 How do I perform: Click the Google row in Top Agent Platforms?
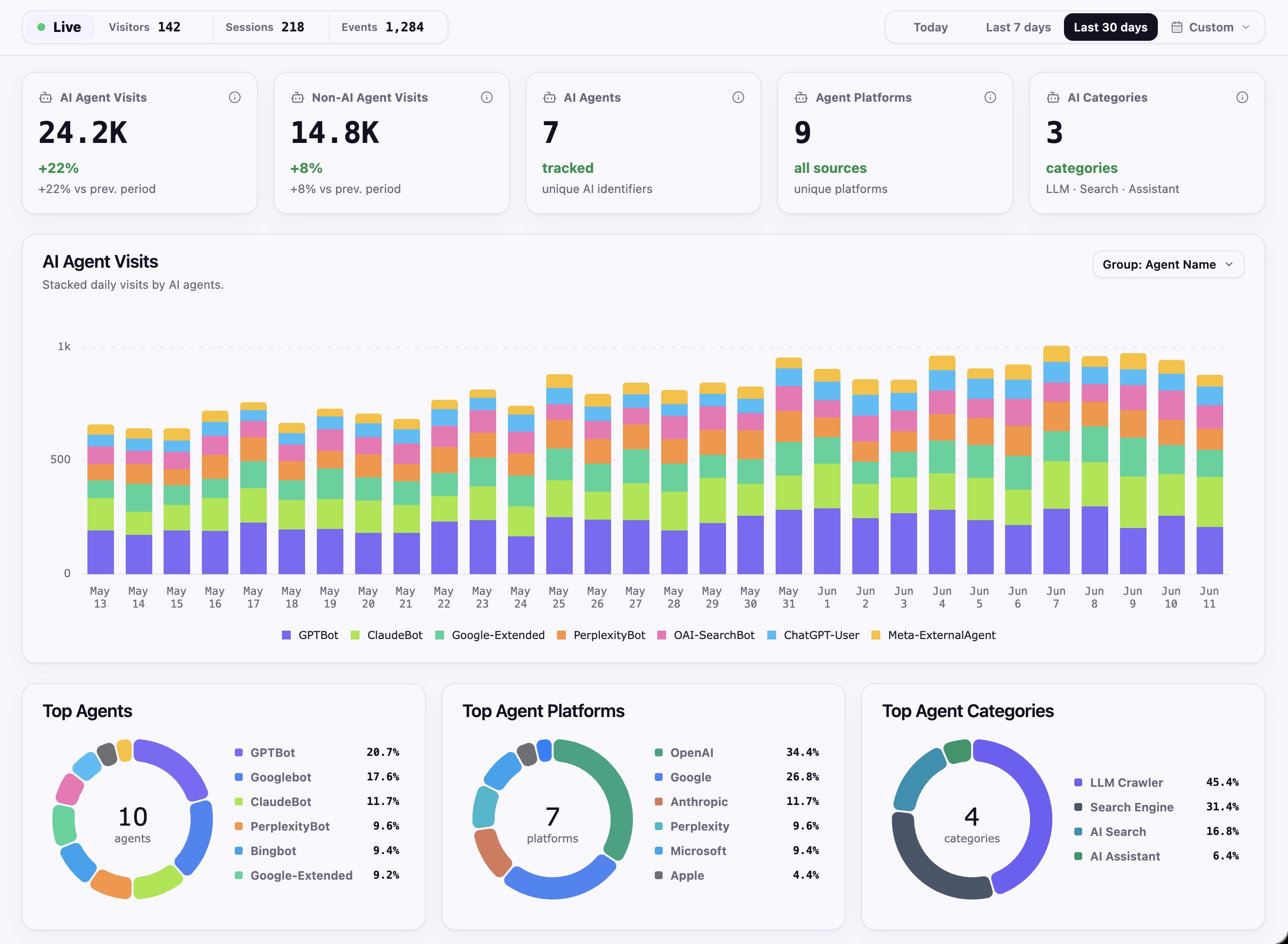(x=736, y=777)
